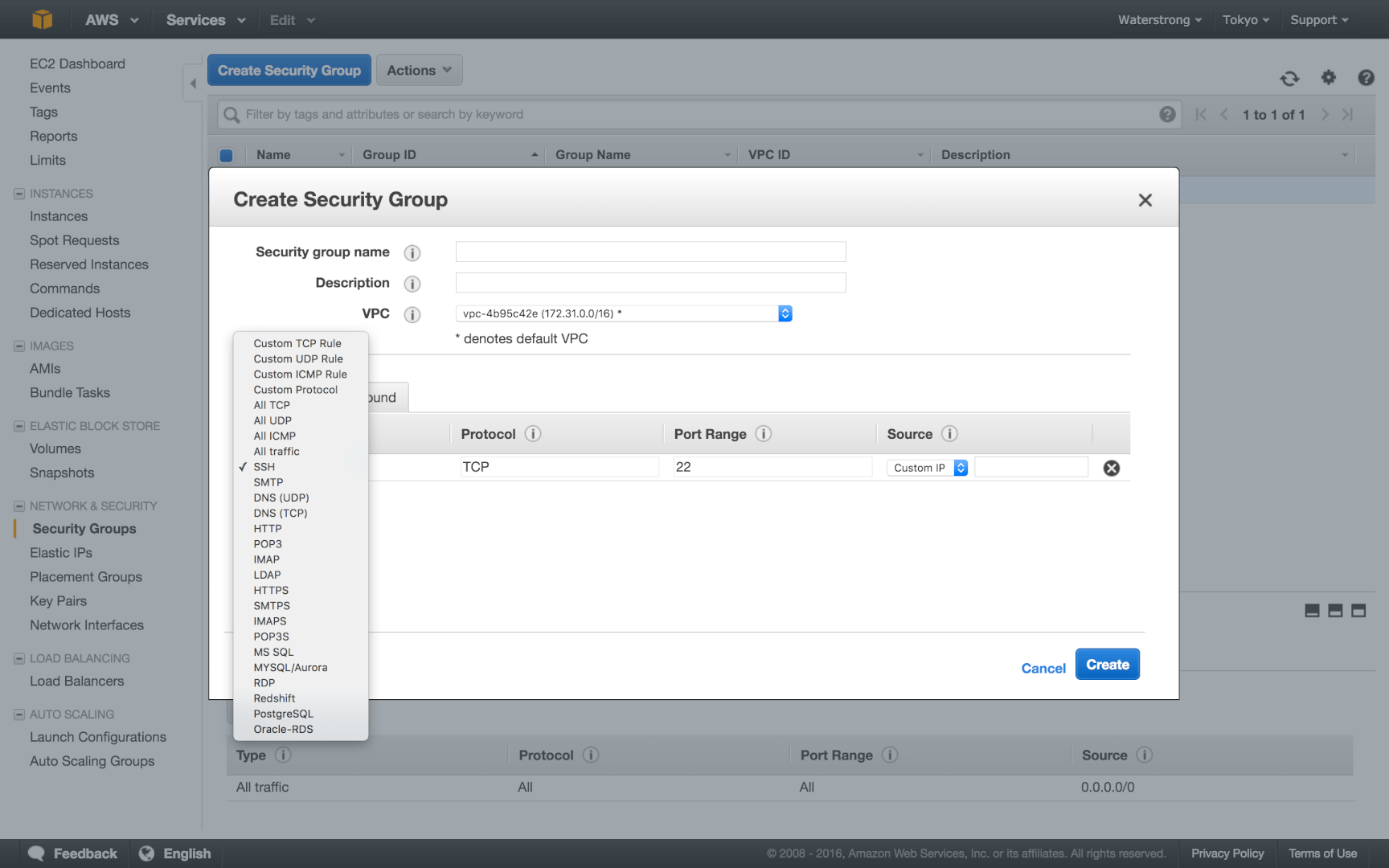
Task: Collapse the ELASTIC BLOCK STORE section
Action: 19,426
